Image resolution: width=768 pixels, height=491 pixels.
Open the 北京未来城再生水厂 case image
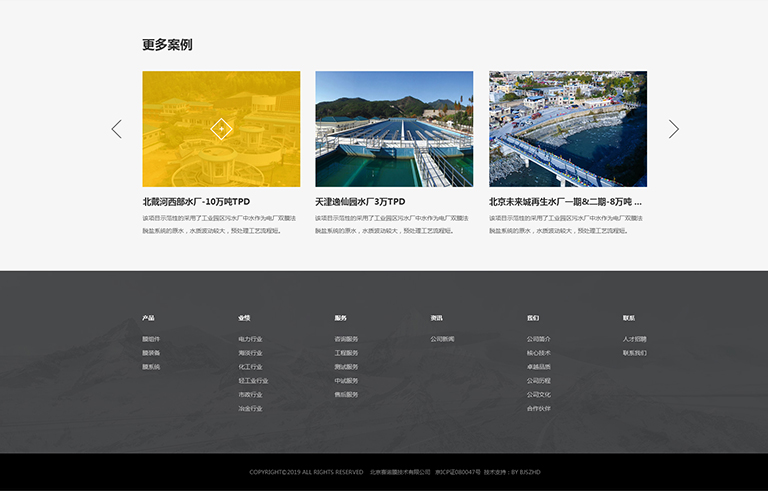point(567,129)
